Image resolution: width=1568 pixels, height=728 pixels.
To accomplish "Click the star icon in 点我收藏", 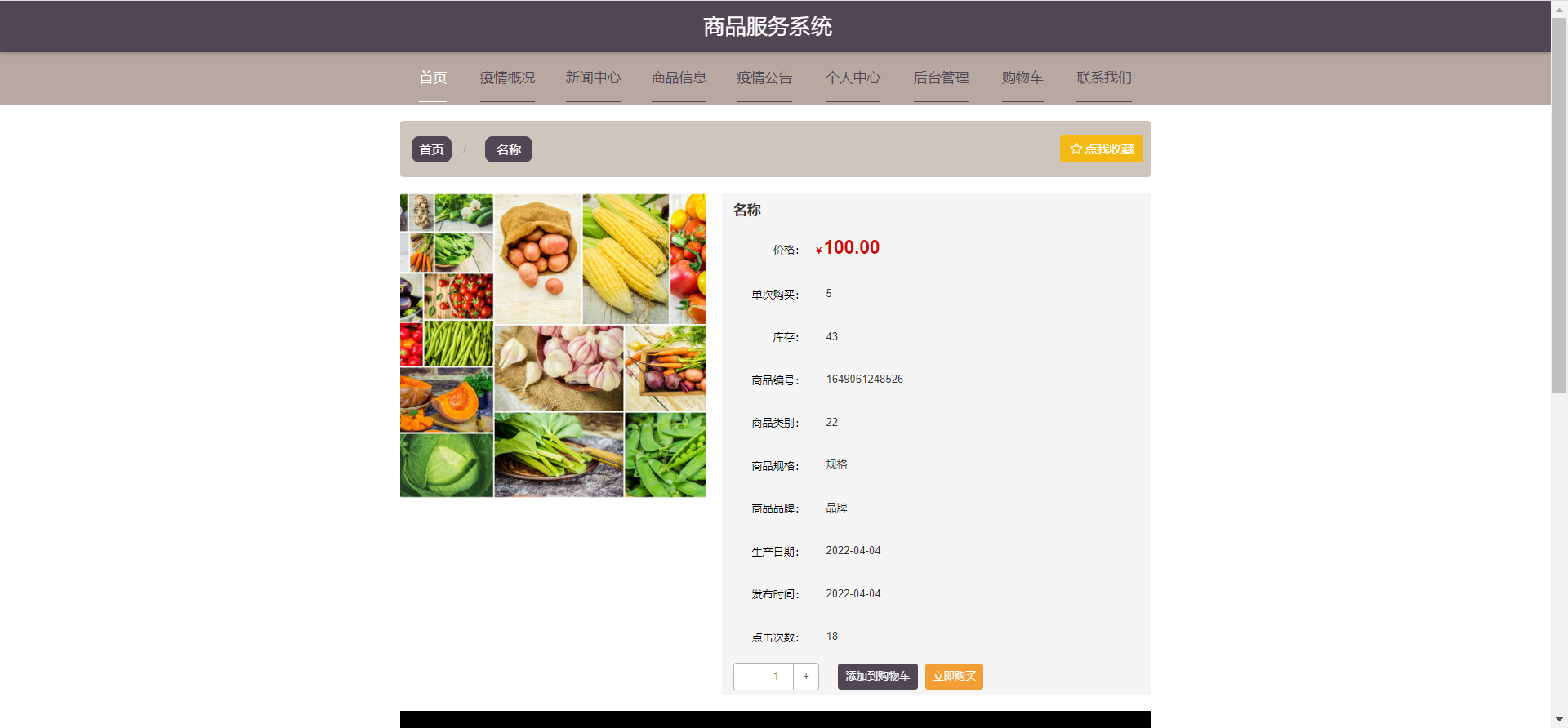I will (x=1076, y=149).
